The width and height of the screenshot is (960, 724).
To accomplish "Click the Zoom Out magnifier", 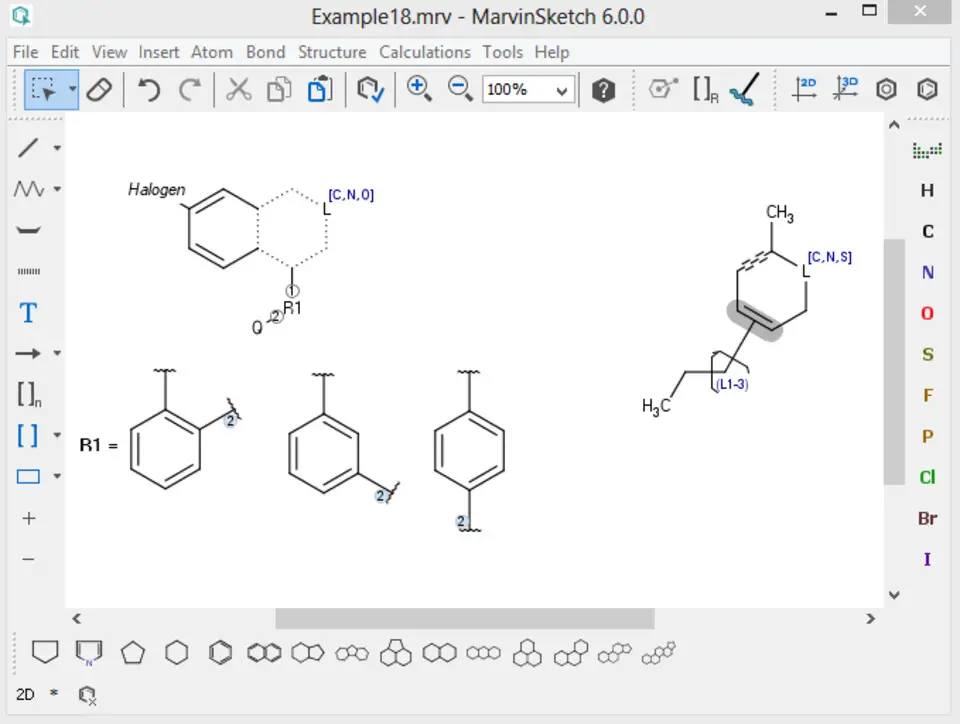I will (460, 89).
